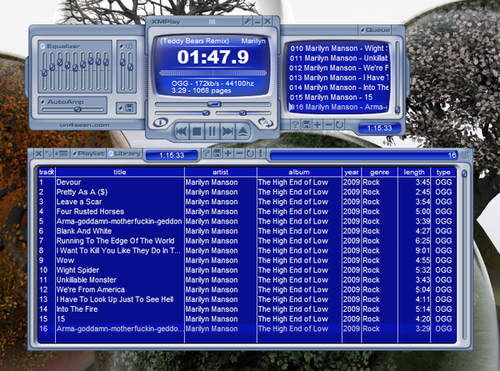Viewport: 500px width, 371px height.
Task: Click the library list vertical scrollbar
Action: pos(464,255)
